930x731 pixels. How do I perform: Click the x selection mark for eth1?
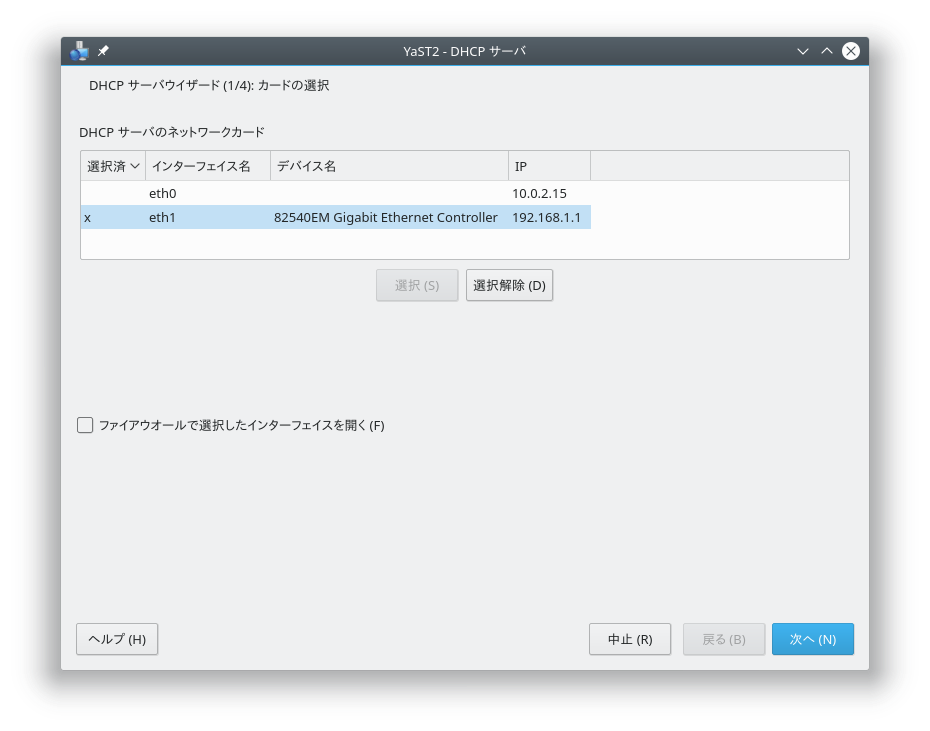(88, 217)
